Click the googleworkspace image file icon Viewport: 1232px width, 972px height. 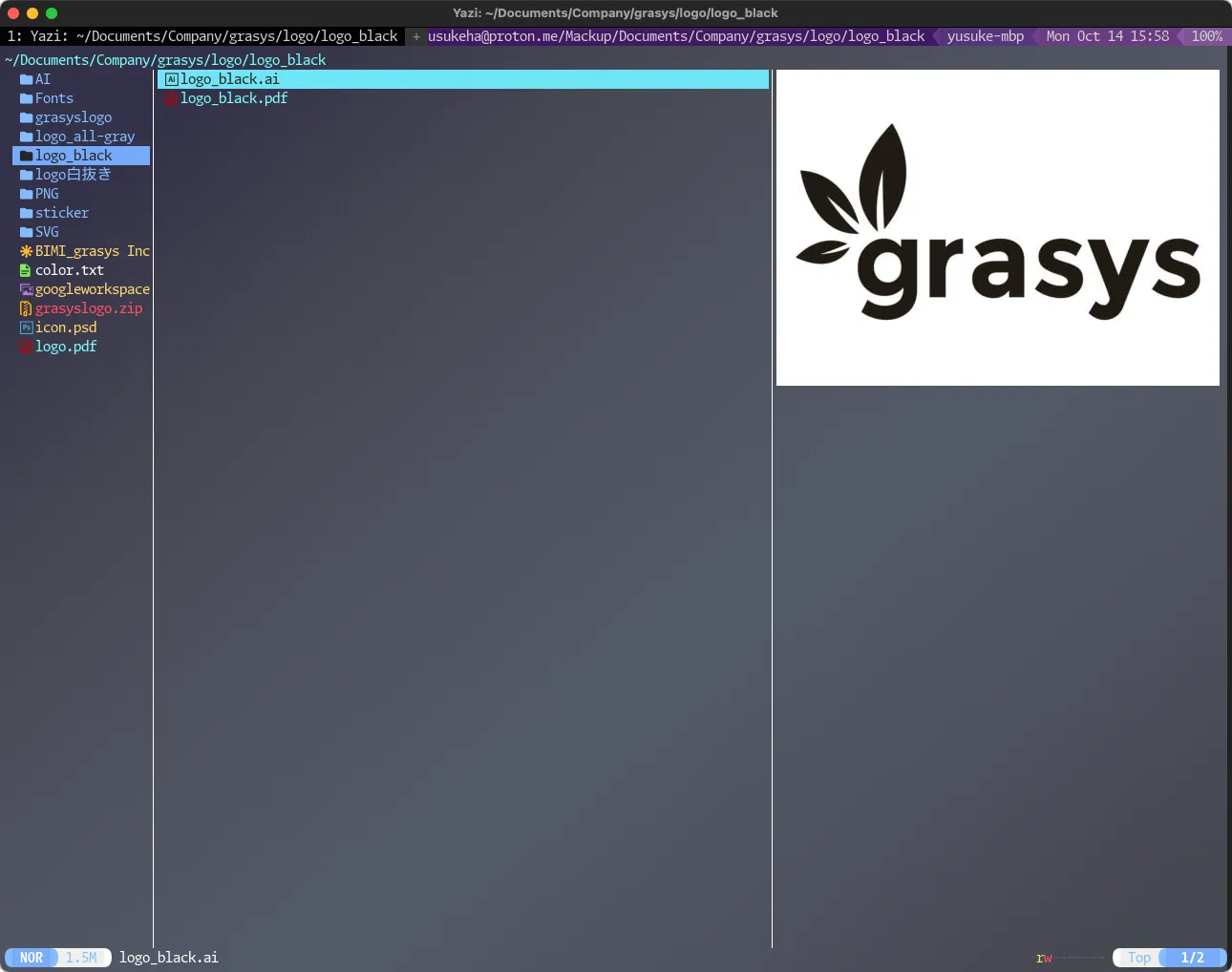point(26,289)
